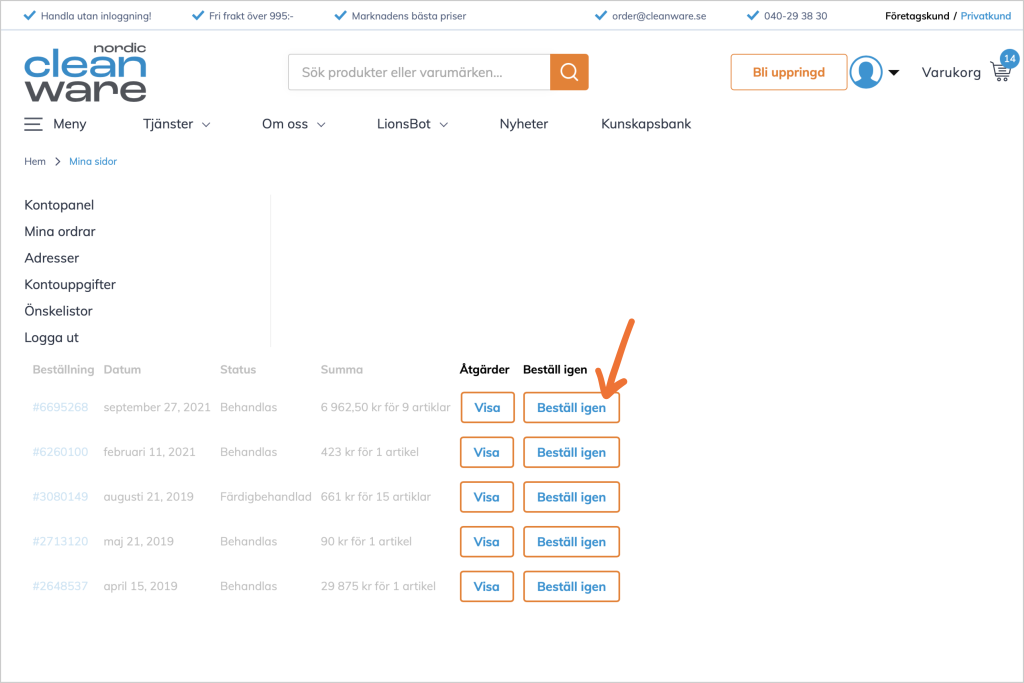Click Hem in the breadcrumb
The image size is (1024, 683).
pos(35,161)
